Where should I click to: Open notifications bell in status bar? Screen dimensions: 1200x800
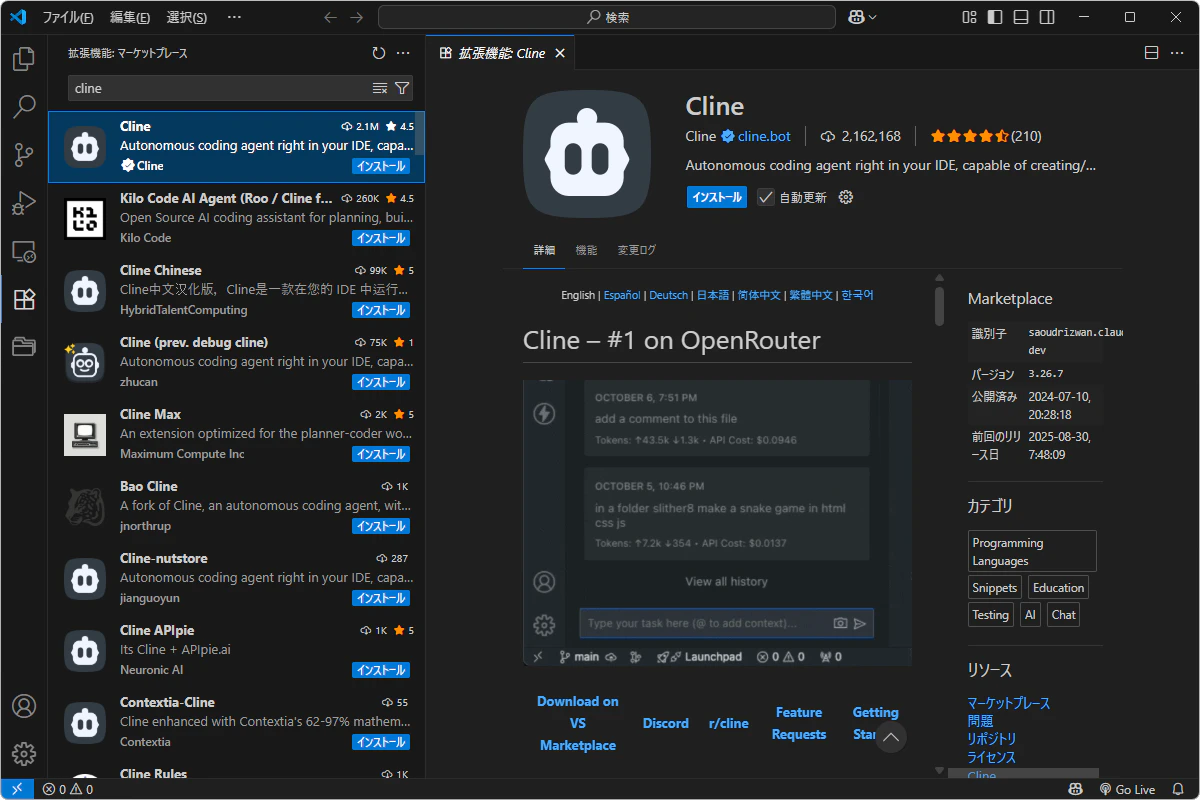click(x=1177, y=789)
